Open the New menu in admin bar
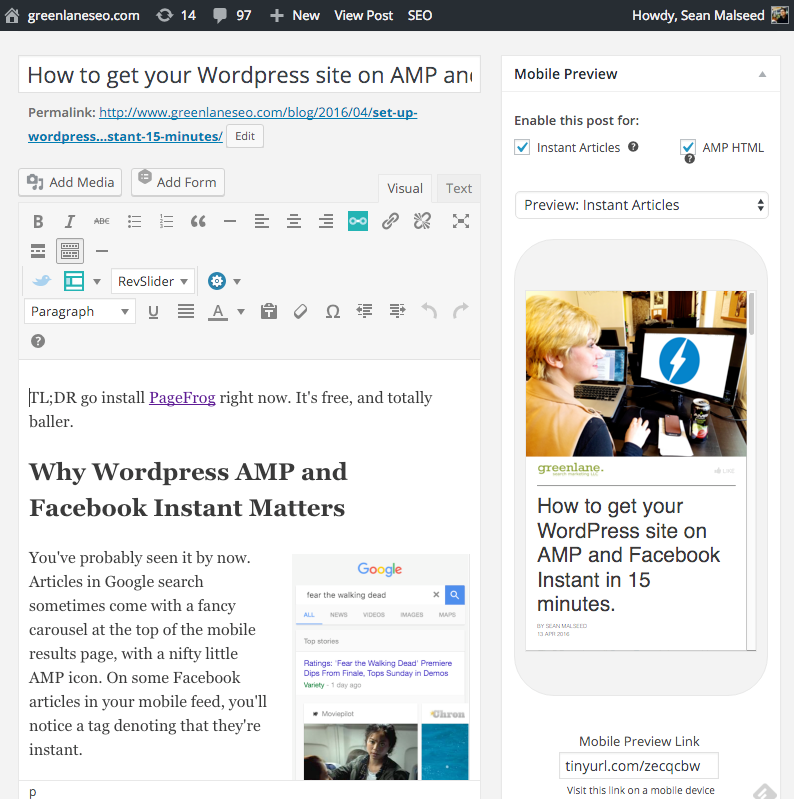The height and width of the screenshot is (799, 794). coord(295,15)
